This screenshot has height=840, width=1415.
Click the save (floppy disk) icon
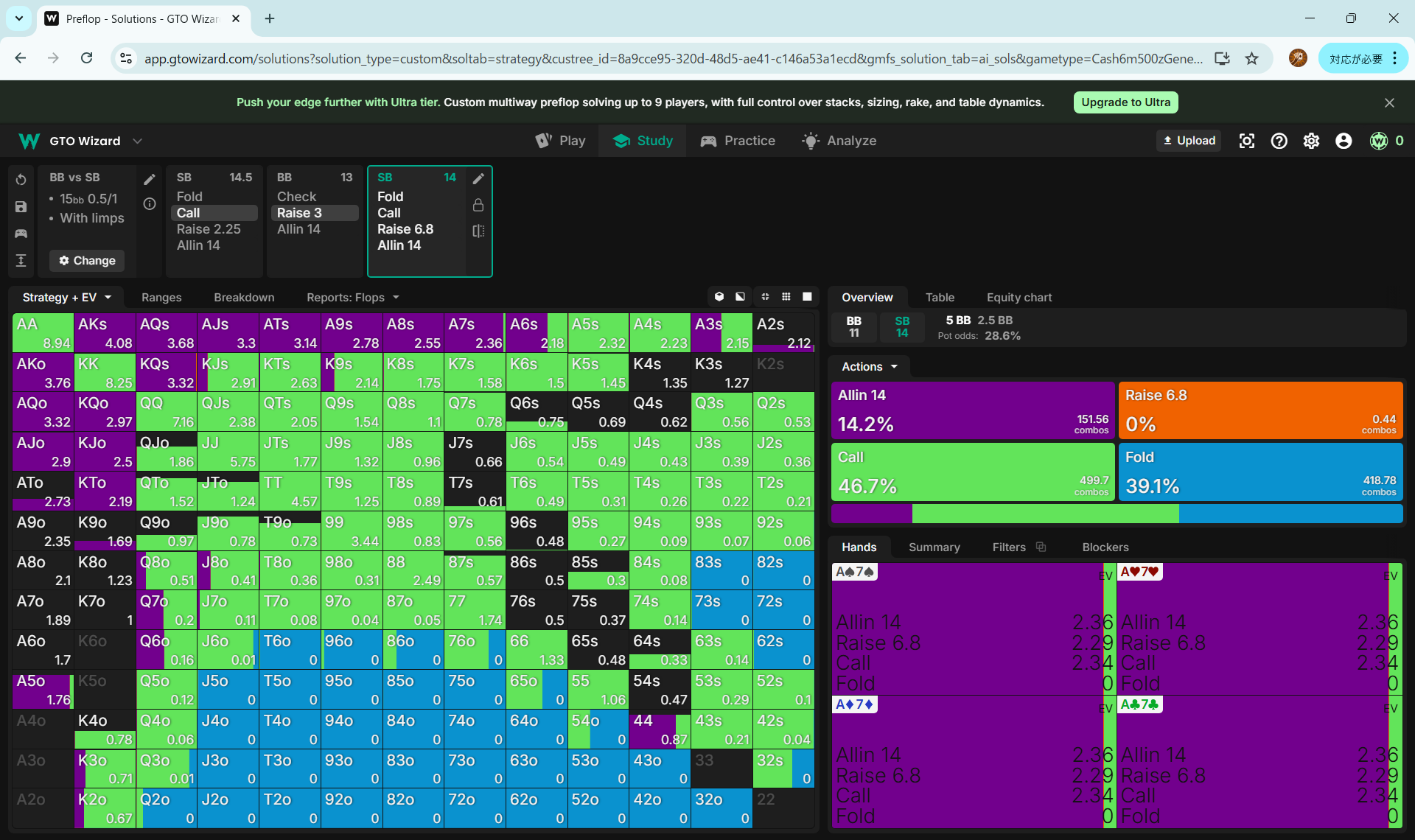[21, 207]
